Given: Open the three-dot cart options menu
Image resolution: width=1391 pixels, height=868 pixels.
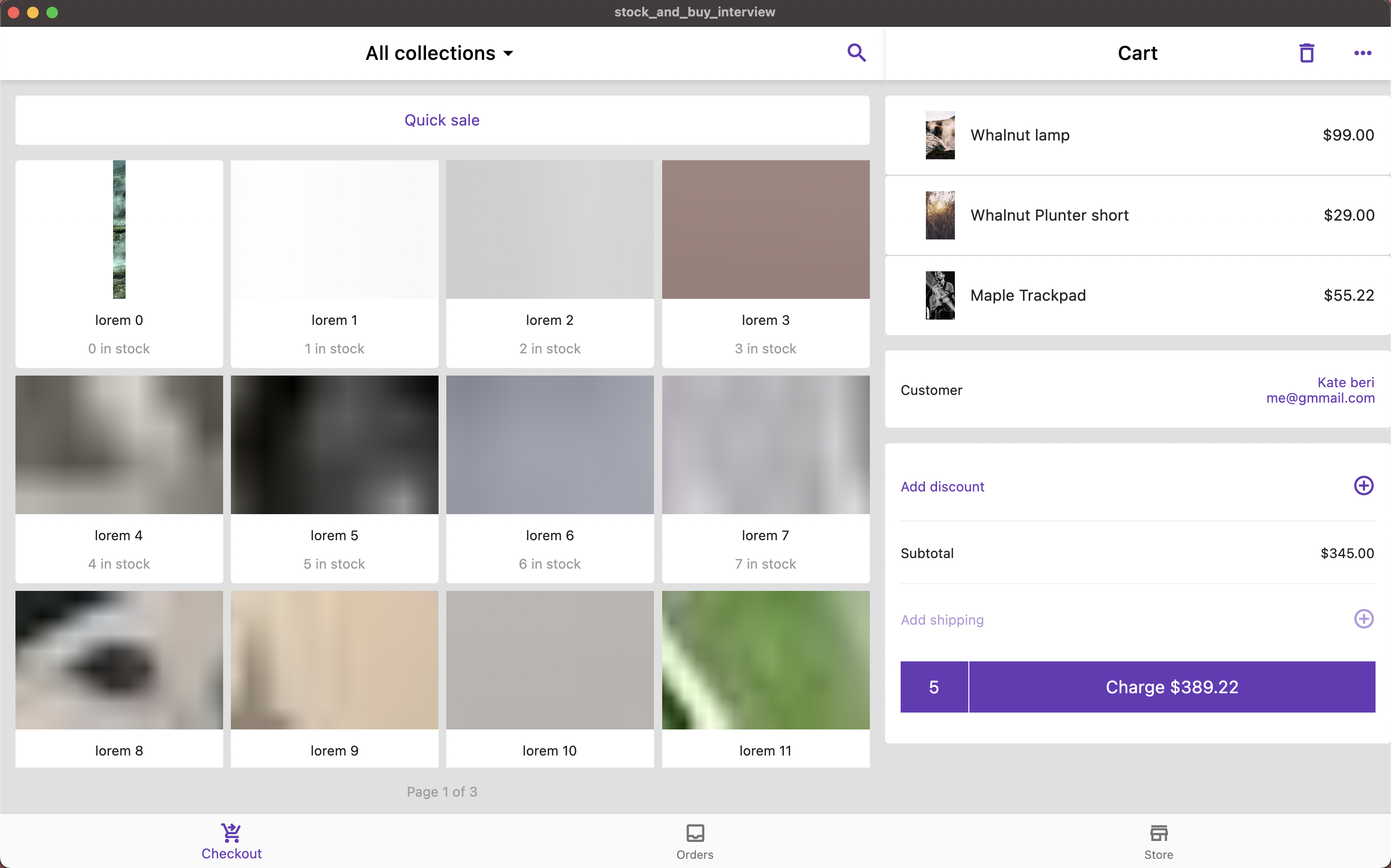Looking at the screenshot, I should point(1363,53).
